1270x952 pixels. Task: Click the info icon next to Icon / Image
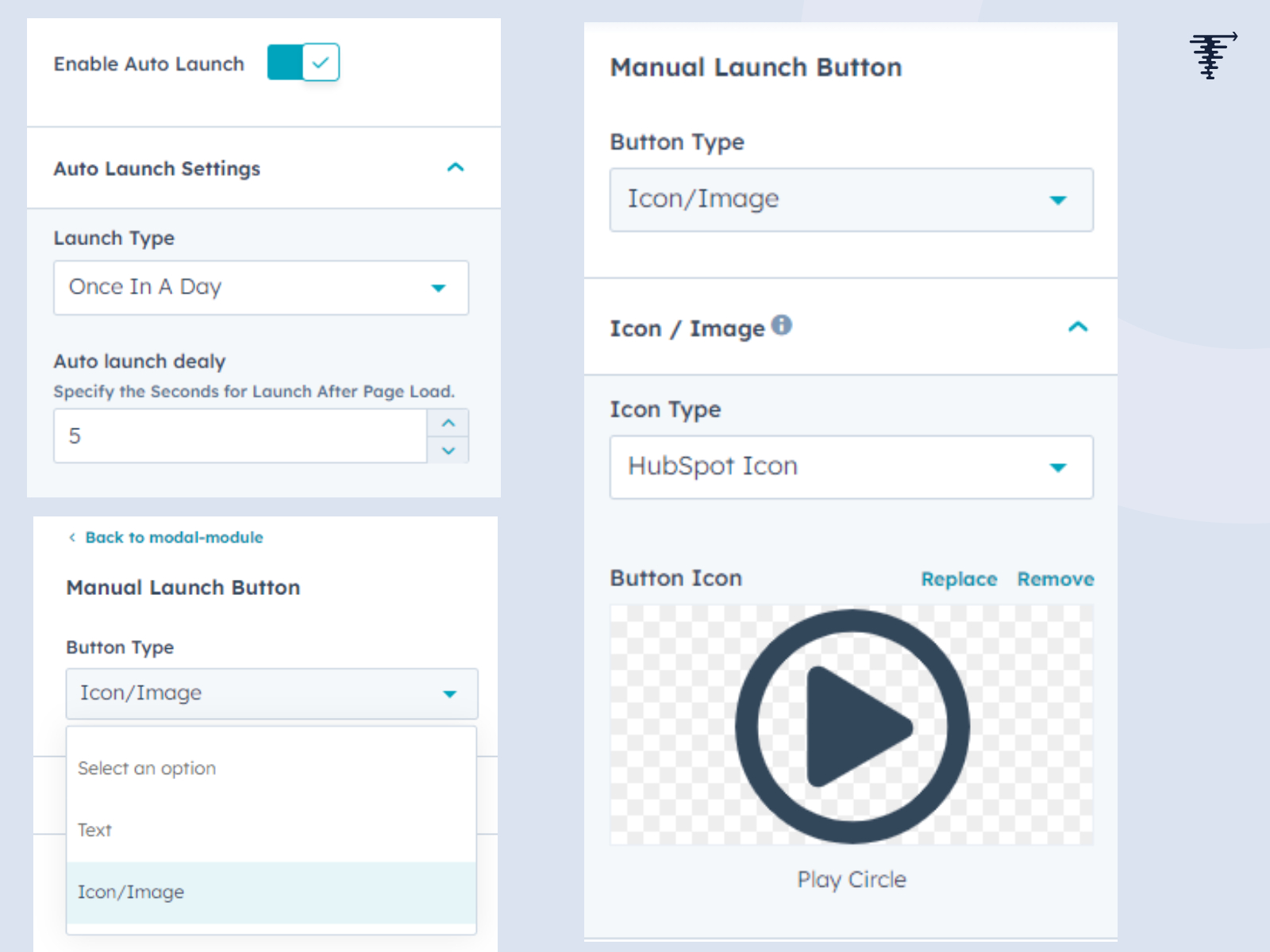[782, 325]
